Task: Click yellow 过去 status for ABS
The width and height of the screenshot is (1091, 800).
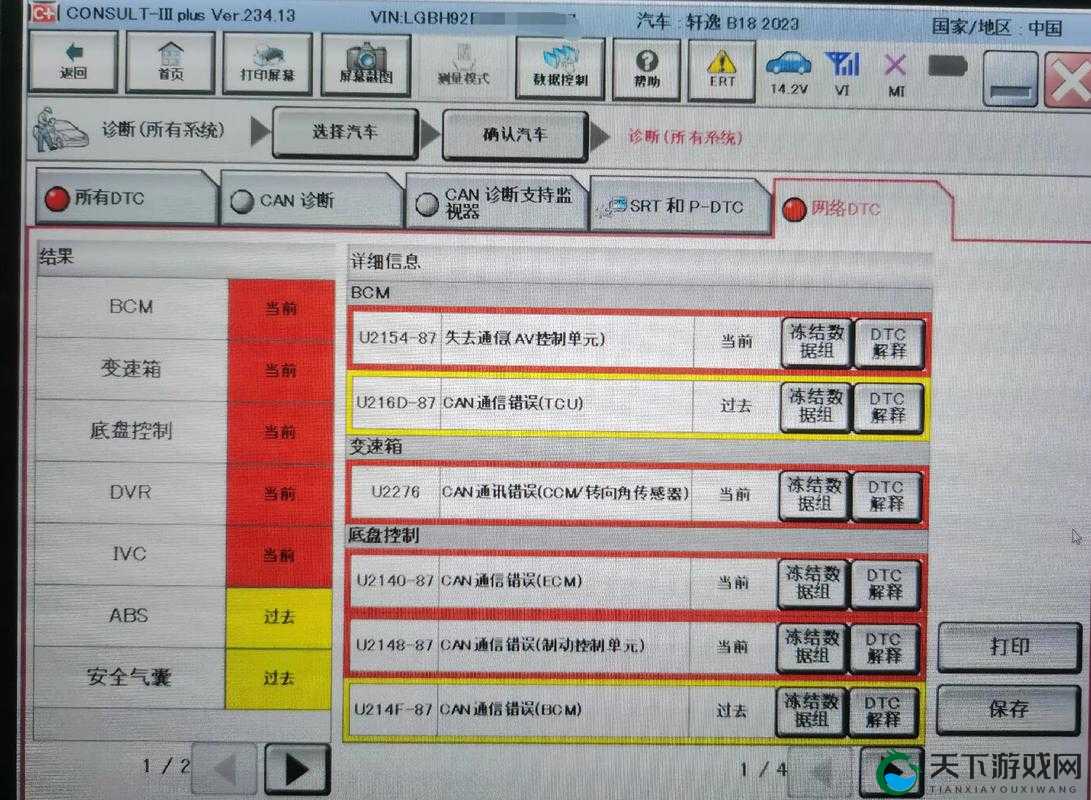Action: [x=279, y=616]
